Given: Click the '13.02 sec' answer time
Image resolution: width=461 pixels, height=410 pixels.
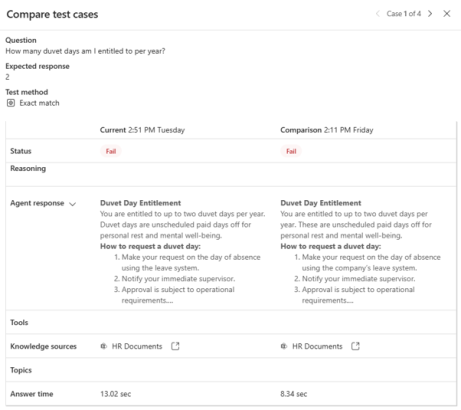Looking at the screenshot, I should click(116, 394).
